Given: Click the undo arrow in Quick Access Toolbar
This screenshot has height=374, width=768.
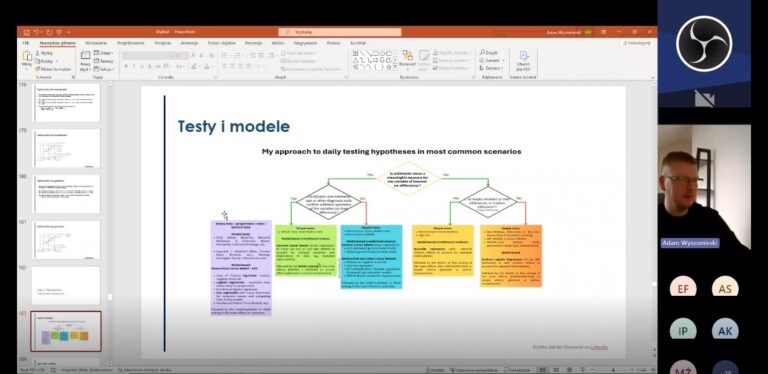Looking at the screenshot, I should [x=37, y=32].
